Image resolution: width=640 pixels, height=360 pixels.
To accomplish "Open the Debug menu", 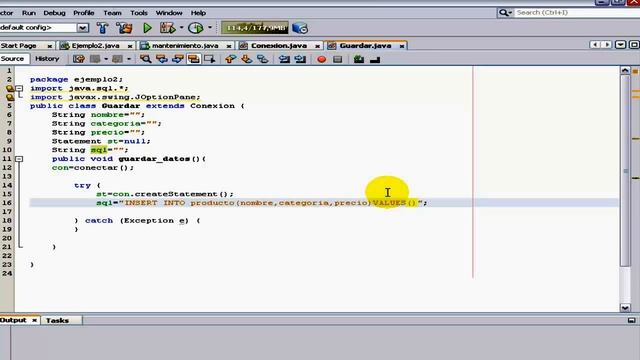I will point(54,13).
